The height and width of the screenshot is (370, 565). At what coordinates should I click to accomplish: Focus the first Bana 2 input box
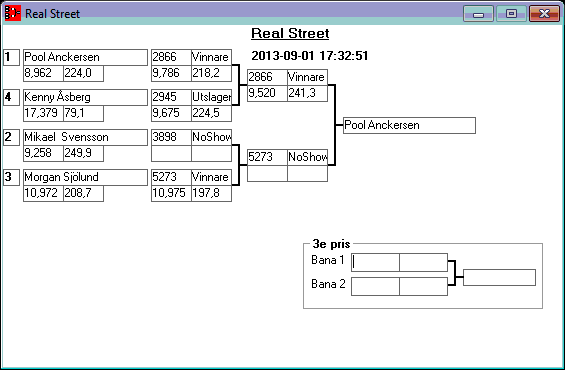click(x=375, y=286)
